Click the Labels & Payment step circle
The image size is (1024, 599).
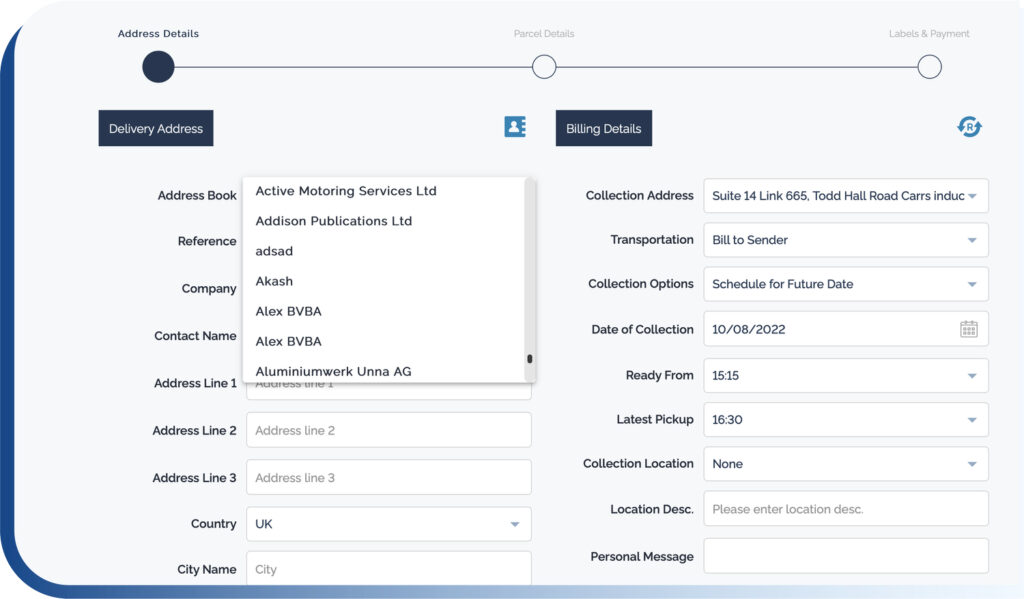tap(929, 66)
